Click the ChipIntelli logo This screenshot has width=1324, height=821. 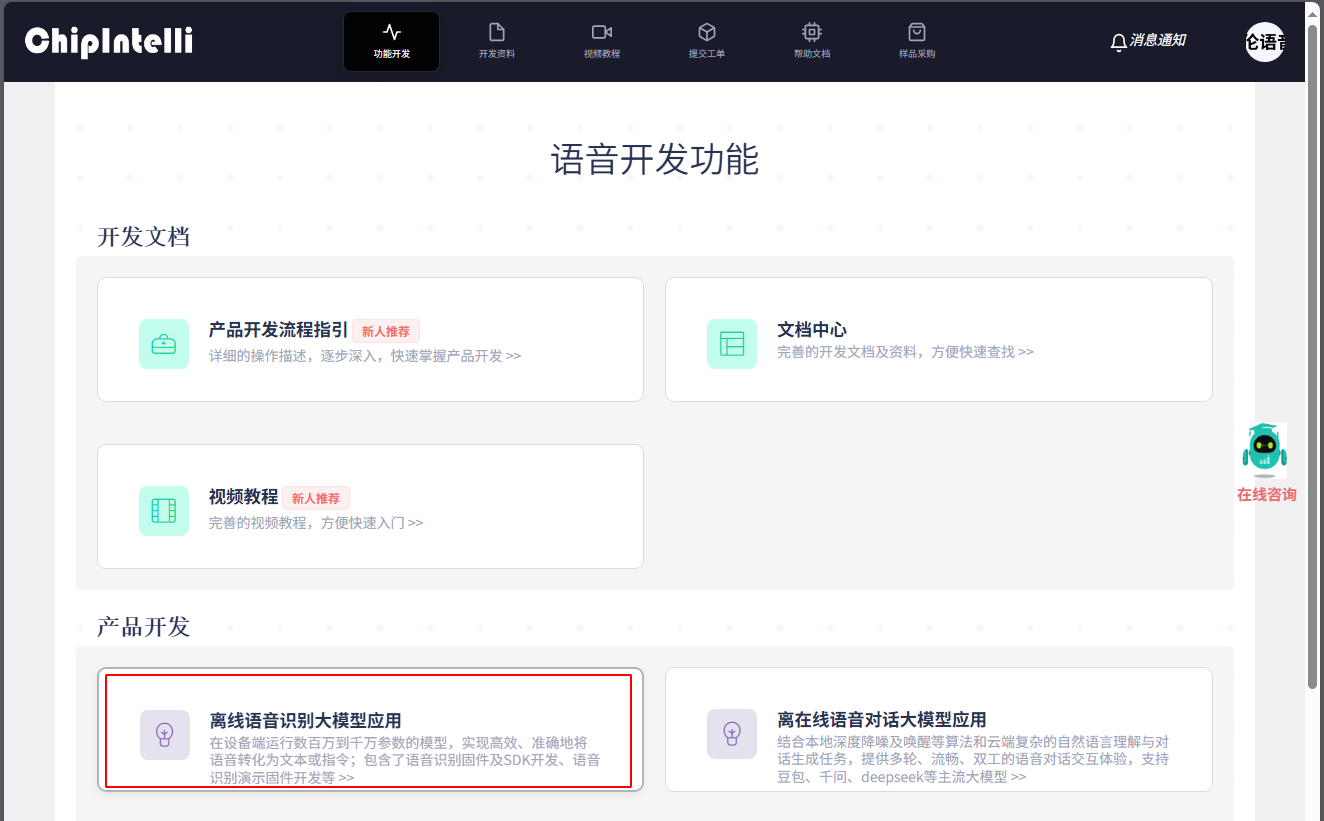tap(108, 41)
